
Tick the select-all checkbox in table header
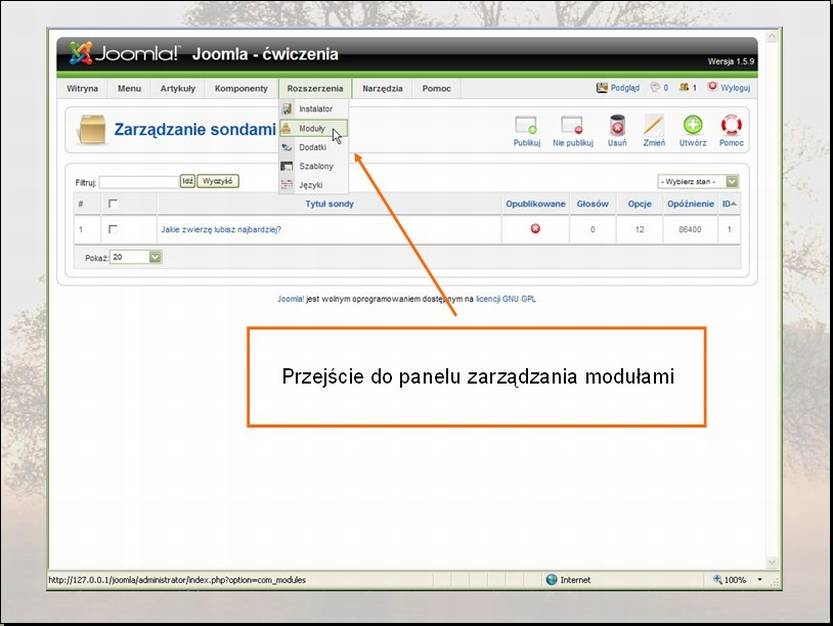[x=112, y=204]
